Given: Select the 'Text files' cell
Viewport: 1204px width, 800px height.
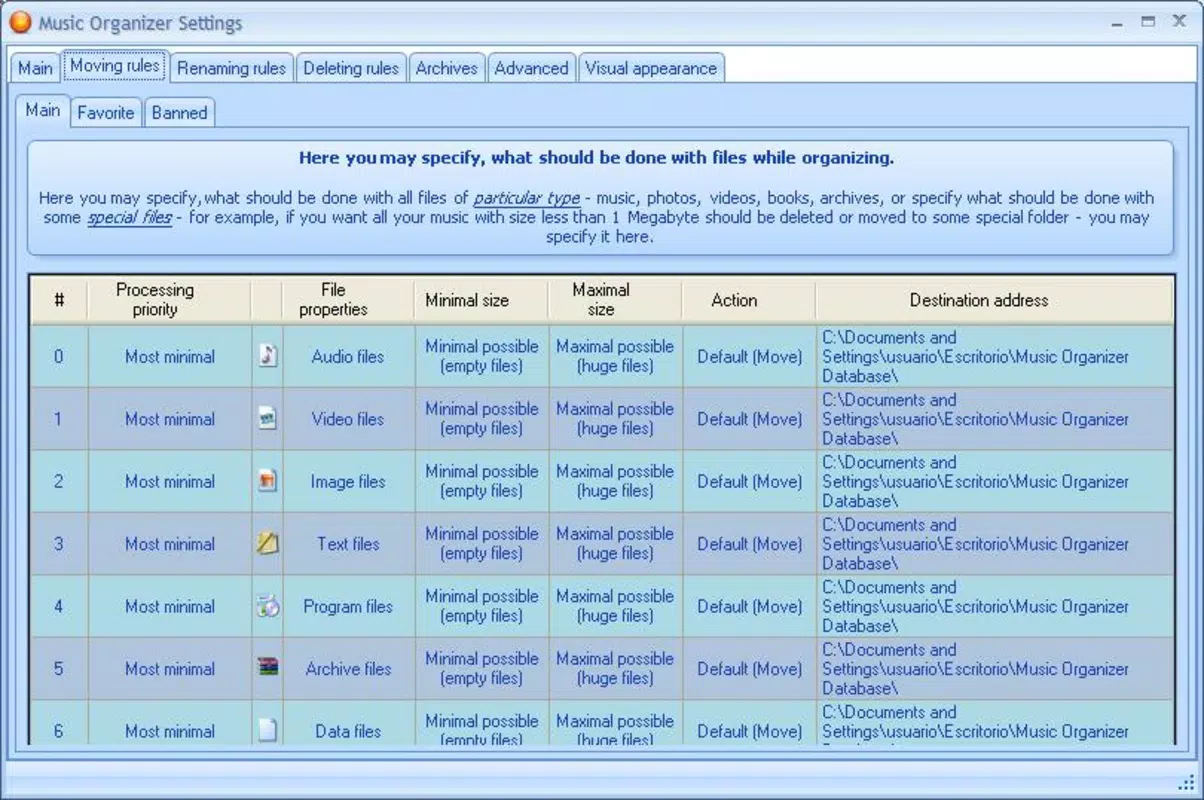Looking at the screenshot, I should coord(348,544).
